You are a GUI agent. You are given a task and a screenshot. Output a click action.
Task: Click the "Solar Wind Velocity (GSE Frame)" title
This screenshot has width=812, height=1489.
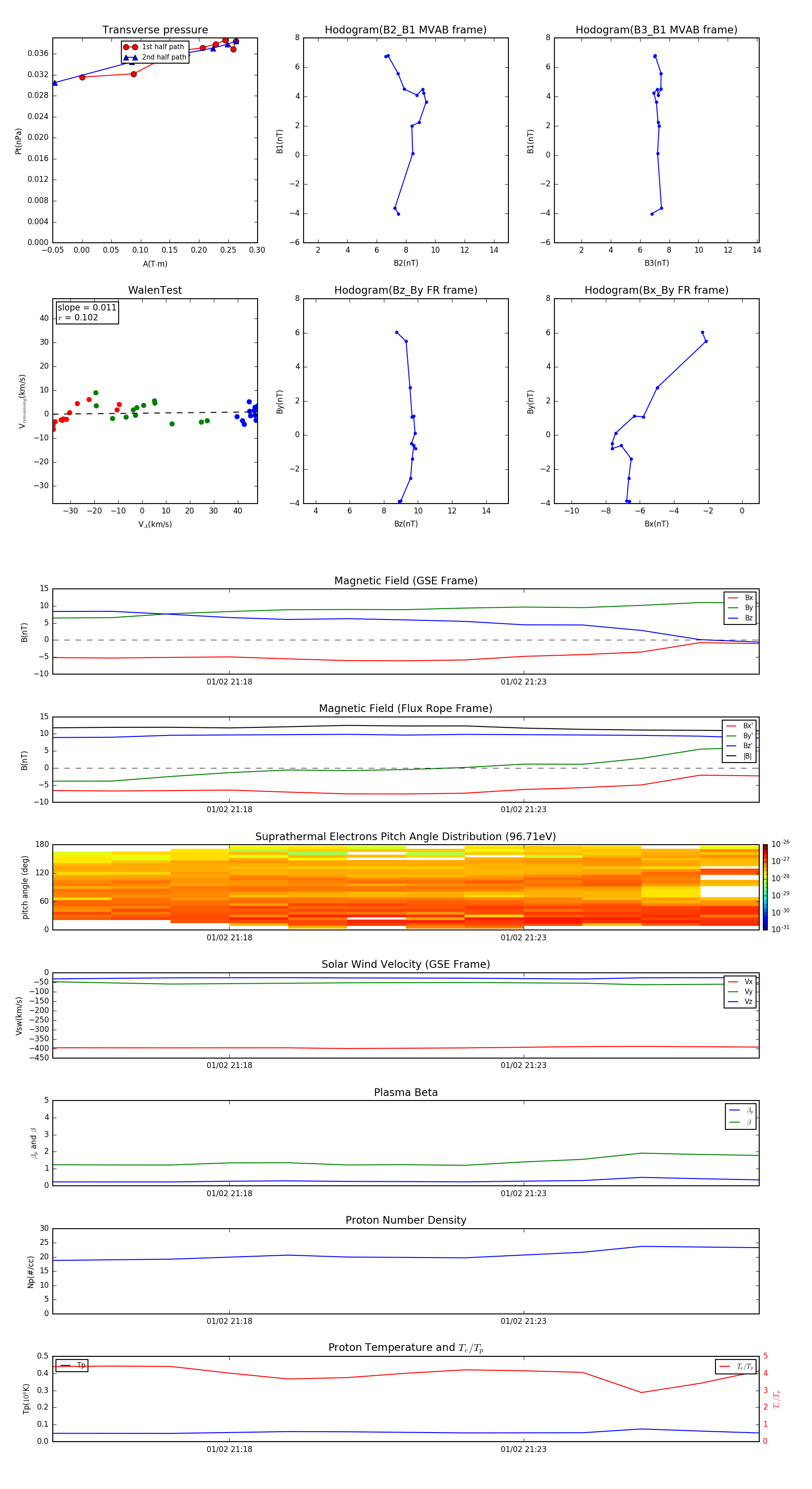406,965
